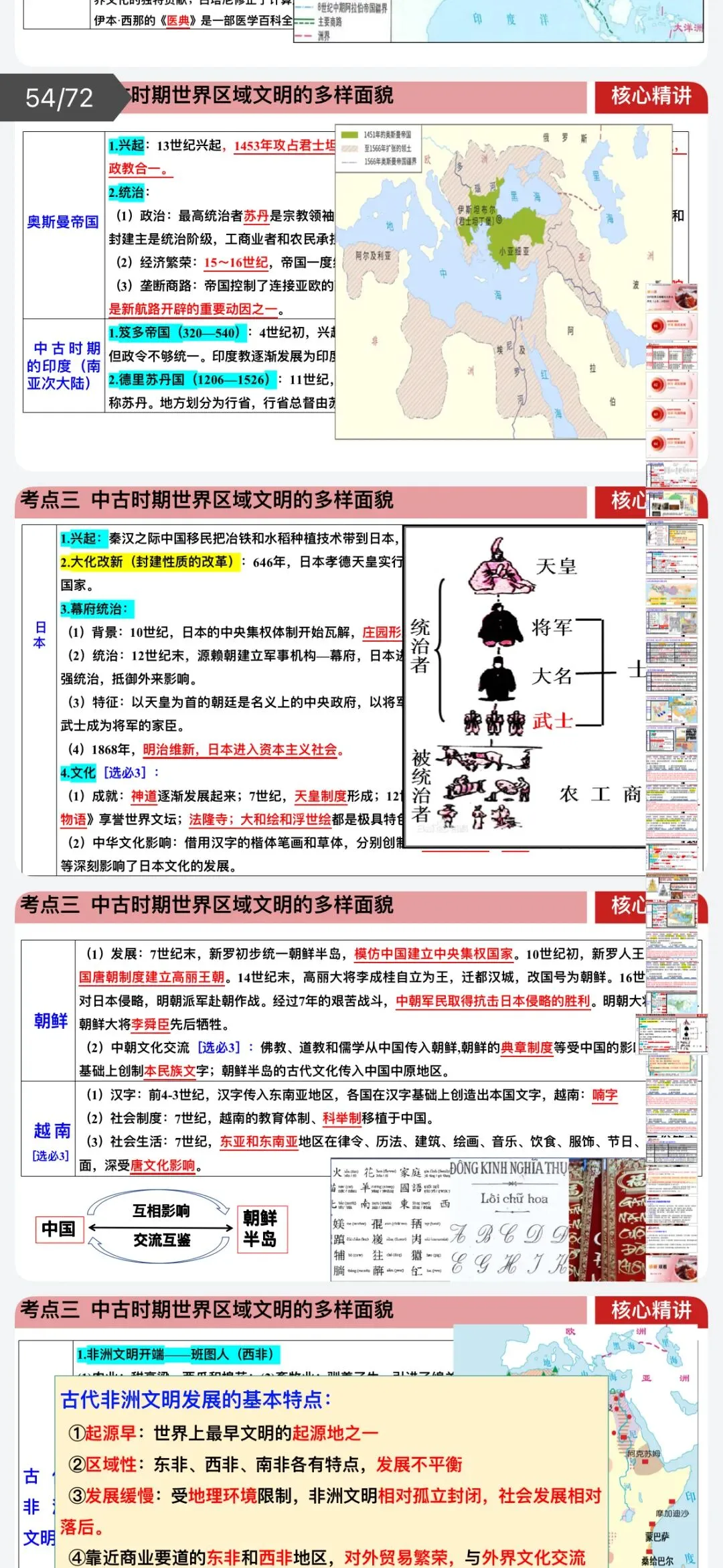Click the 朝鲜 row label
The width and height of the screenshot is (723, 1568).
coord(51,1021)
